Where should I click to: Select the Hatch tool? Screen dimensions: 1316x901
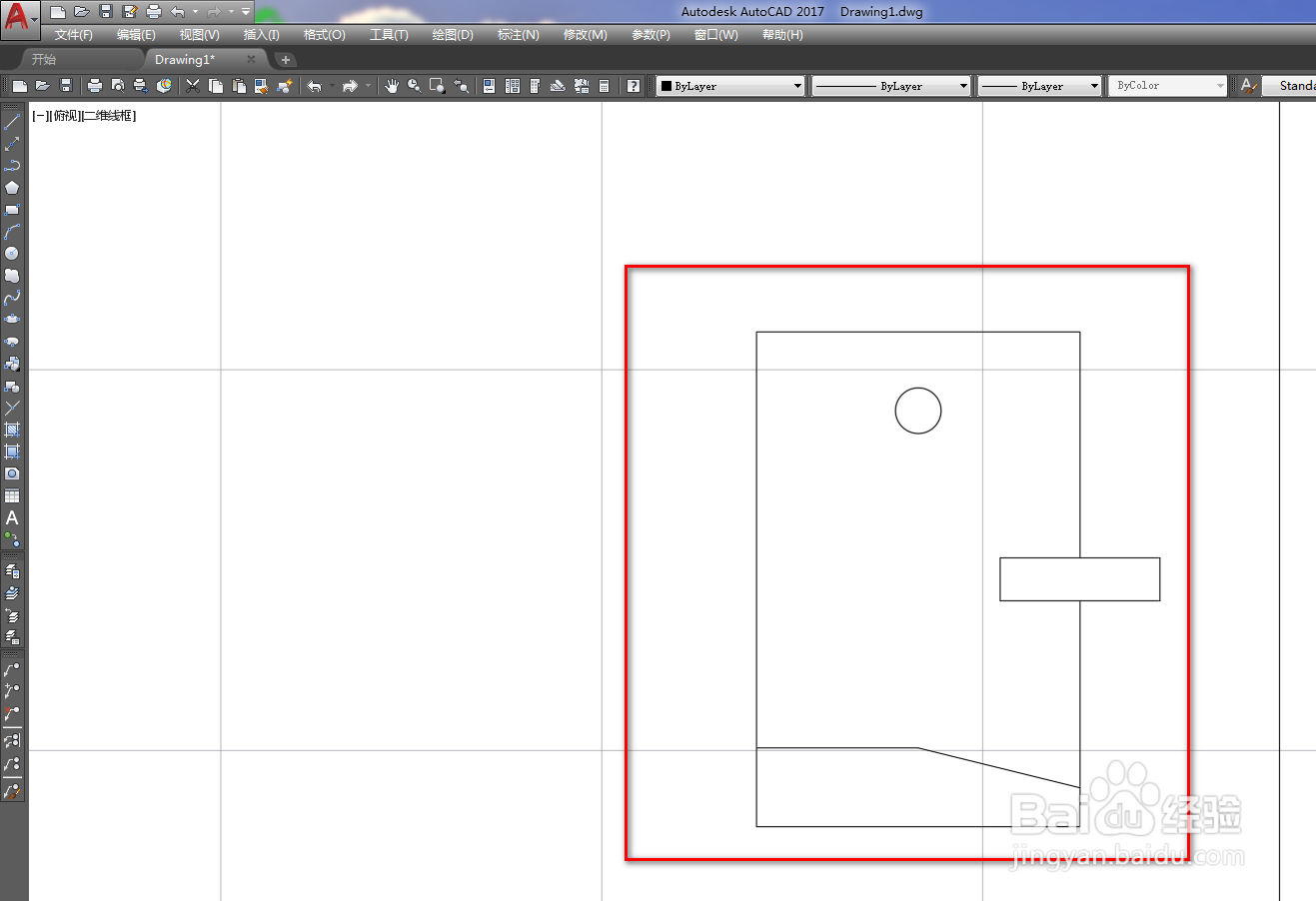click(12, 430)
